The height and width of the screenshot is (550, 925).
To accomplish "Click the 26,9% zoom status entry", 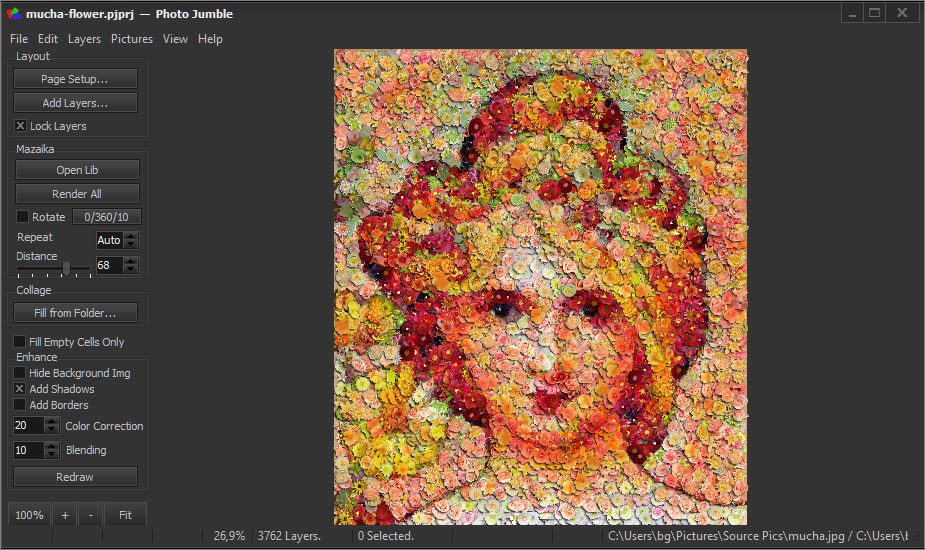I will [x=229, y=536].
